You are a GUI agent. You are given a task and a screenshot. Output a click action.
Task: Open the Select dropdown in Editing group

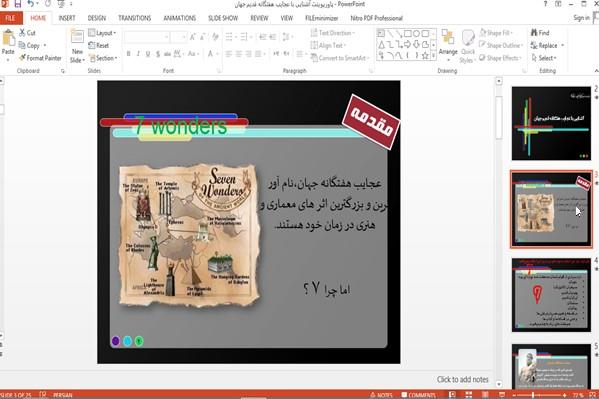coord(544,58)
